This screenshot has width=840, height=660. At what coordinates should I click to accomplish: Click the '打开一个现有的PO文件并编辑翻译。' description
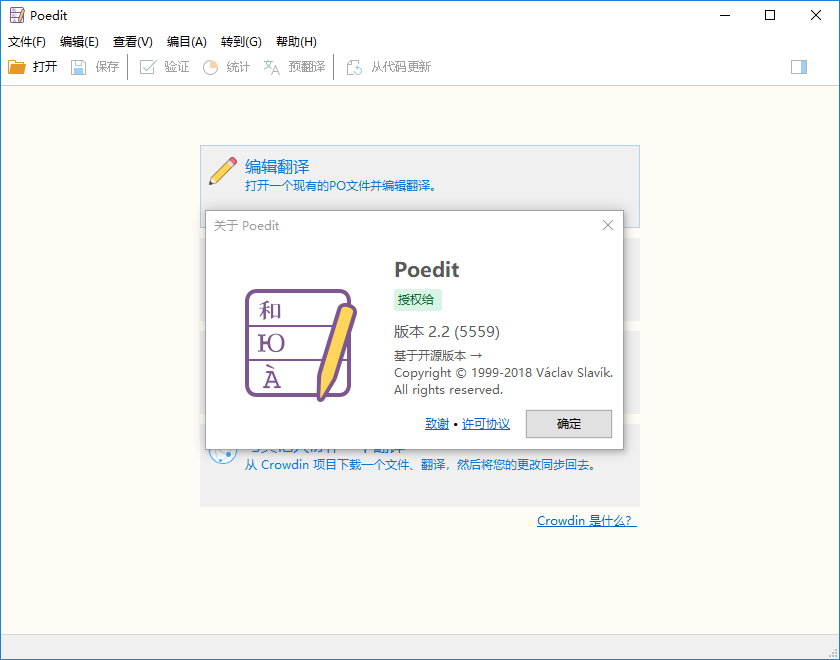343,186
